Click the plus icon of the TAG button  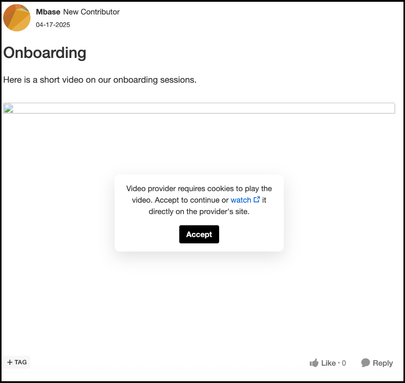click(x=10, y=362)
